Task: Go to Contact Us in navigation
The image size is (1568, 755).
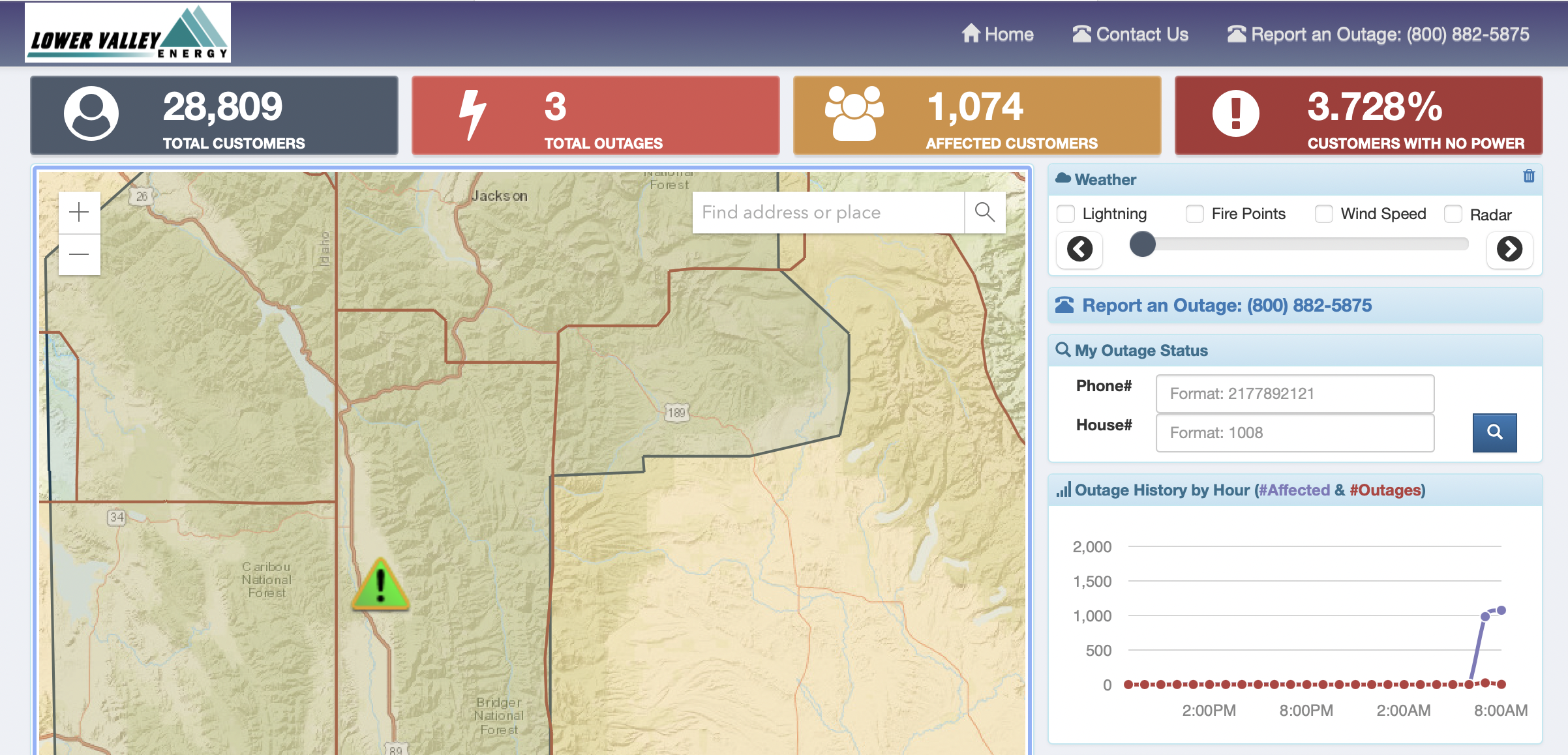Action: 1130,34
